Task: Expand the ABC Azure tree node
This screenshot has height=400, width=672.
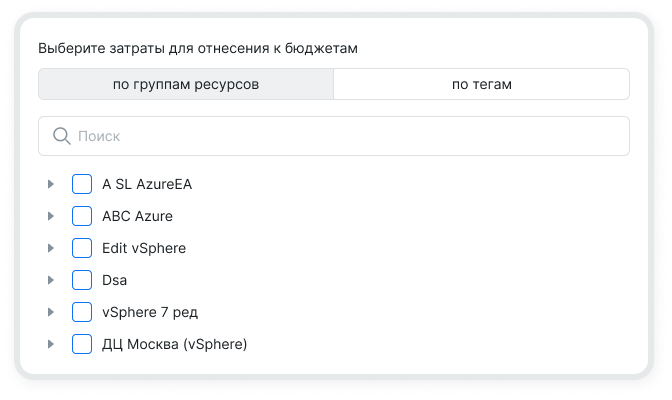Action: tap(50, 216)
